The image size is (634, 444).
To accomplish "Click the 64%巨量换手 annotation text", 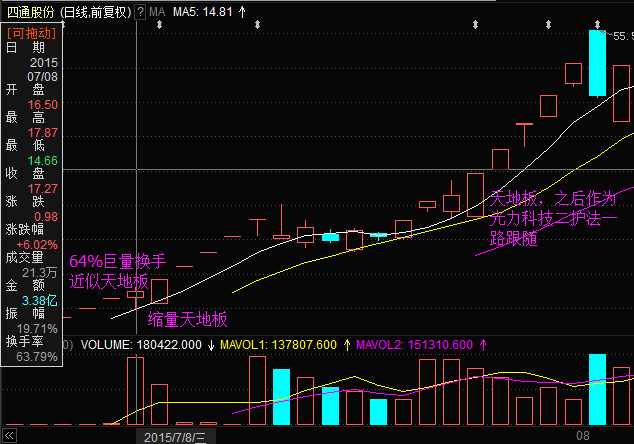I will point(118,261).
